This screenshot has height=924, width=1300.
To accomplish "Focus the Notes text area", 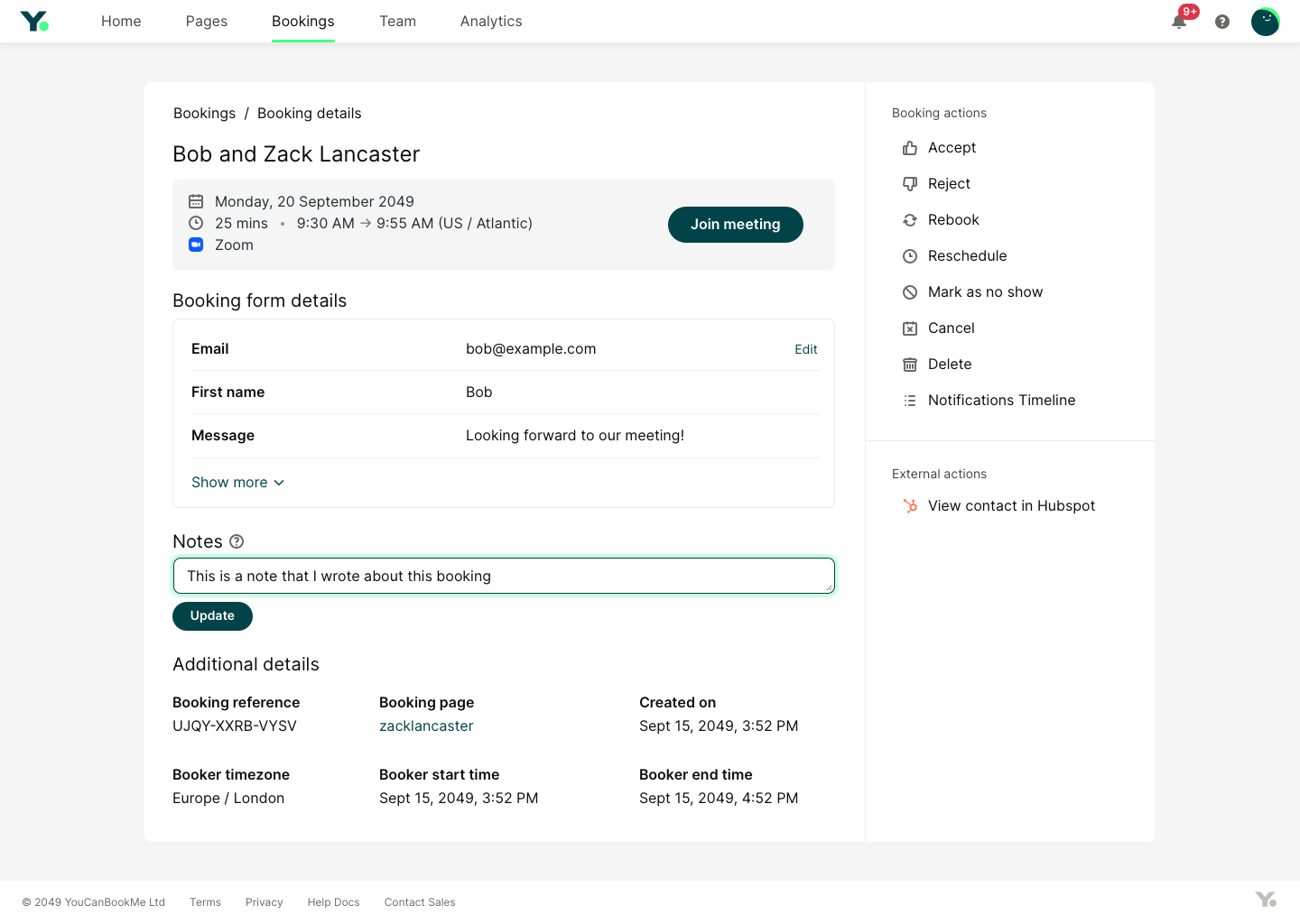I will click(x=504, y=577).
